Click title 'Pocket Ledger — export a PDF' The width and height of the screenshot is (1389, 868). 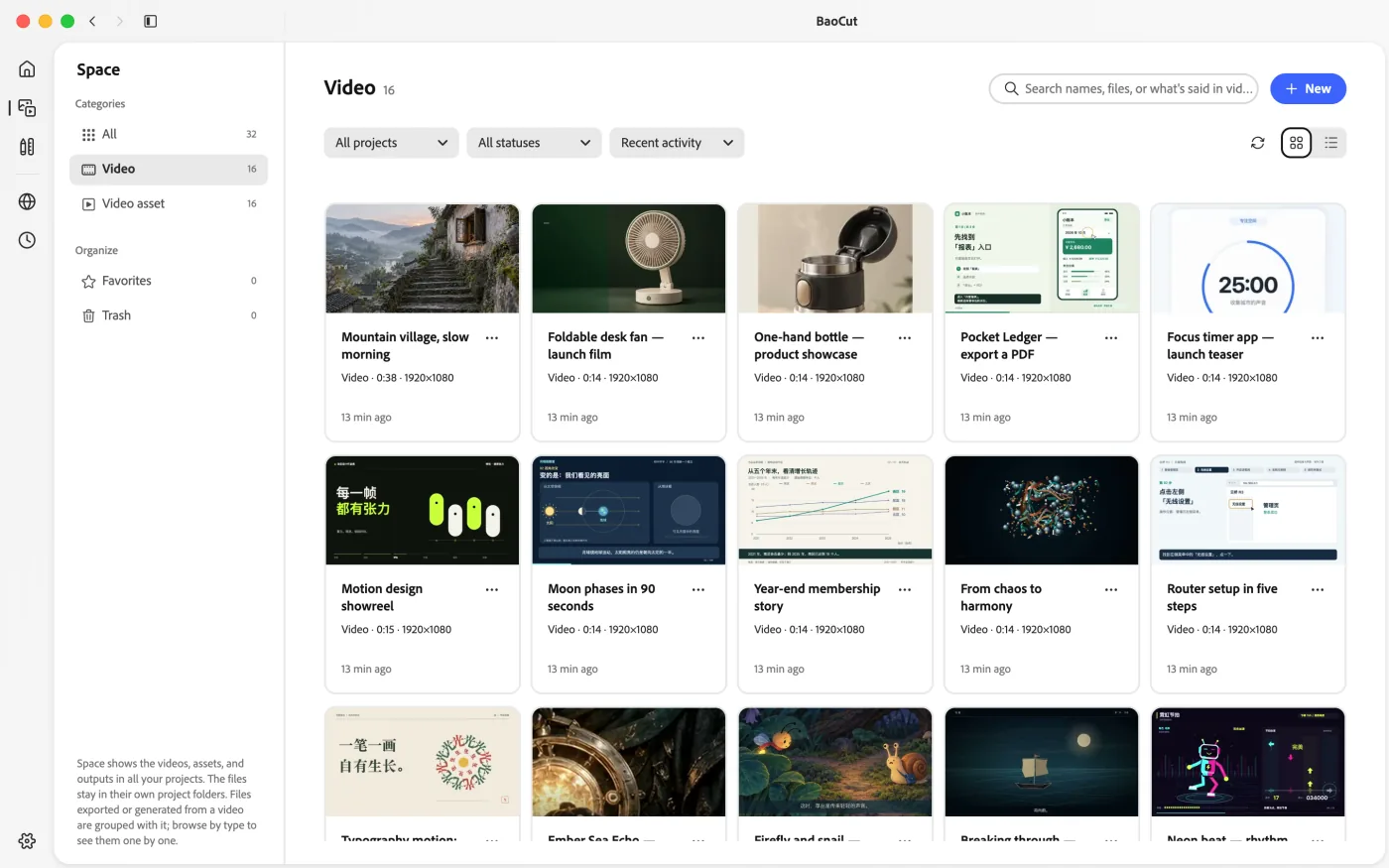(x=1009, y=346)
